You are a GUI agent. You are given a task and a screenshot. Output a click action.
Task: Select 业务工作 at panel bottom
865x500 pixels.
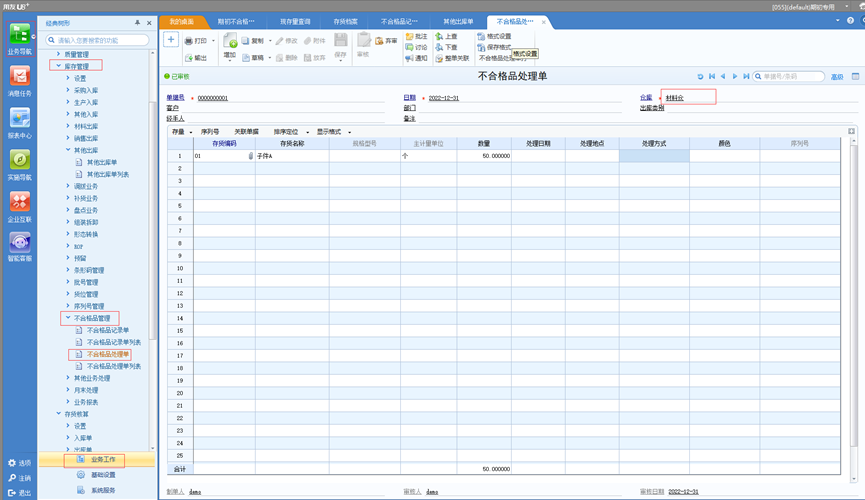(x=97, y=459)
